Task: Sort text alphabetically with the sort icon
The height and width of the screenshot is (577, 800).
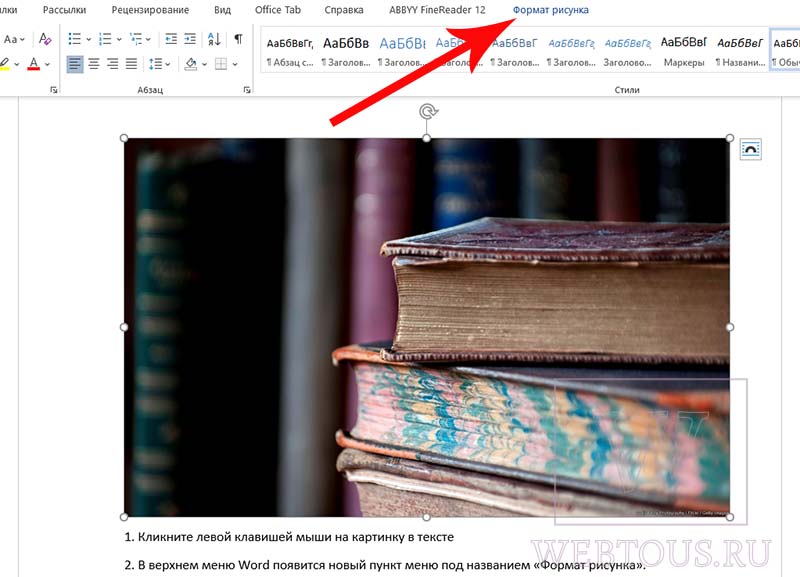Action: [x=214, y=39]
